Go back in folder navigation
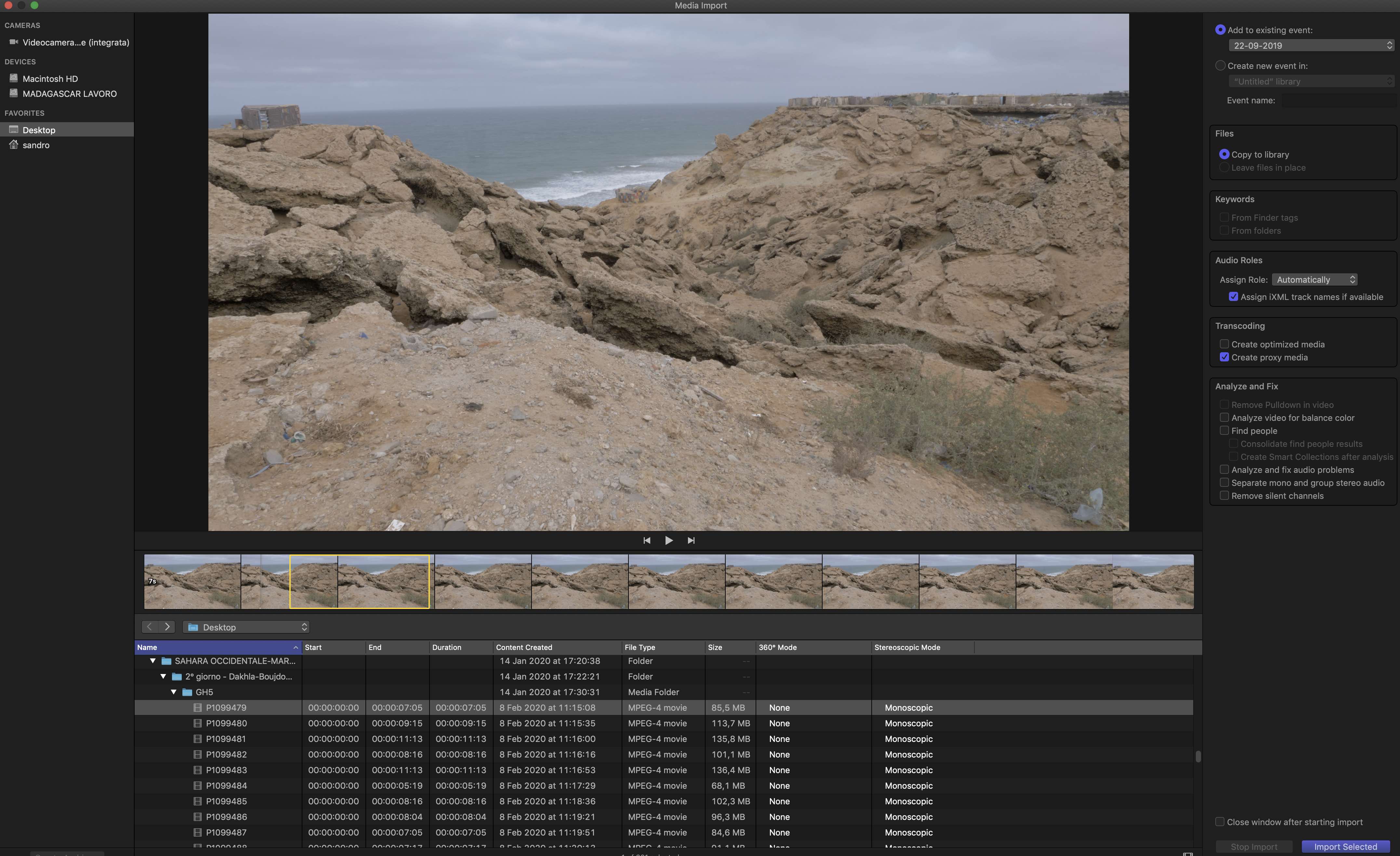Viewport: 1400px width, 856px height. [150, 627]
